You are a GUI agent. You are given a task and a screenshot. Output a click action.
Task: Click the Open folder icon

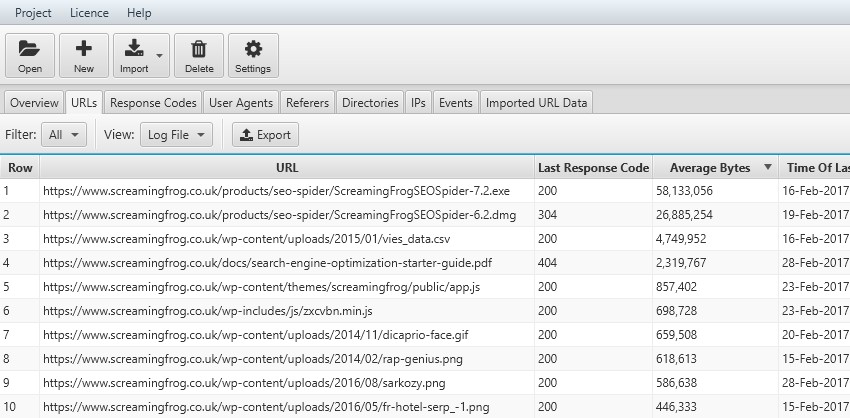tap(30, 48)
